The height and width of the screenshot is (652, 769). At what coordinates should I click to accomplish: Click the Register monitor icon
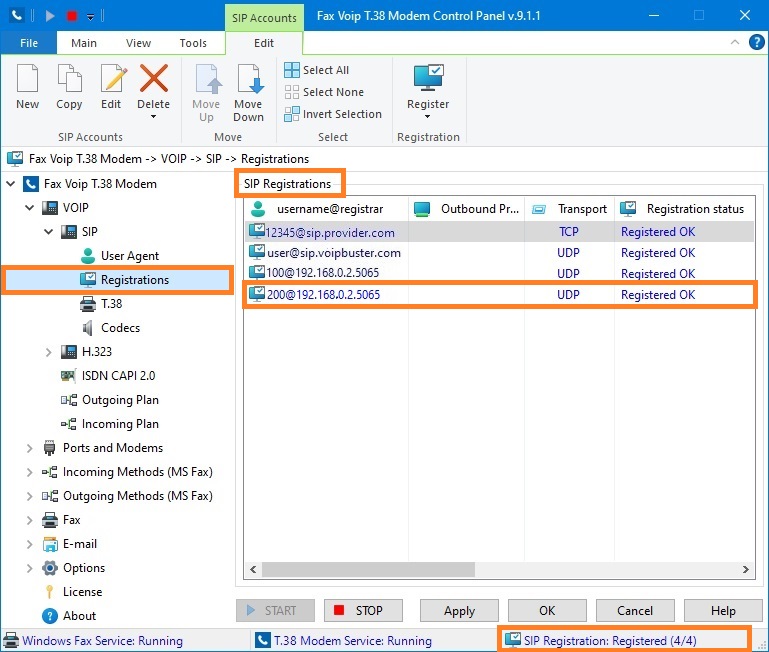click(428, 78)
